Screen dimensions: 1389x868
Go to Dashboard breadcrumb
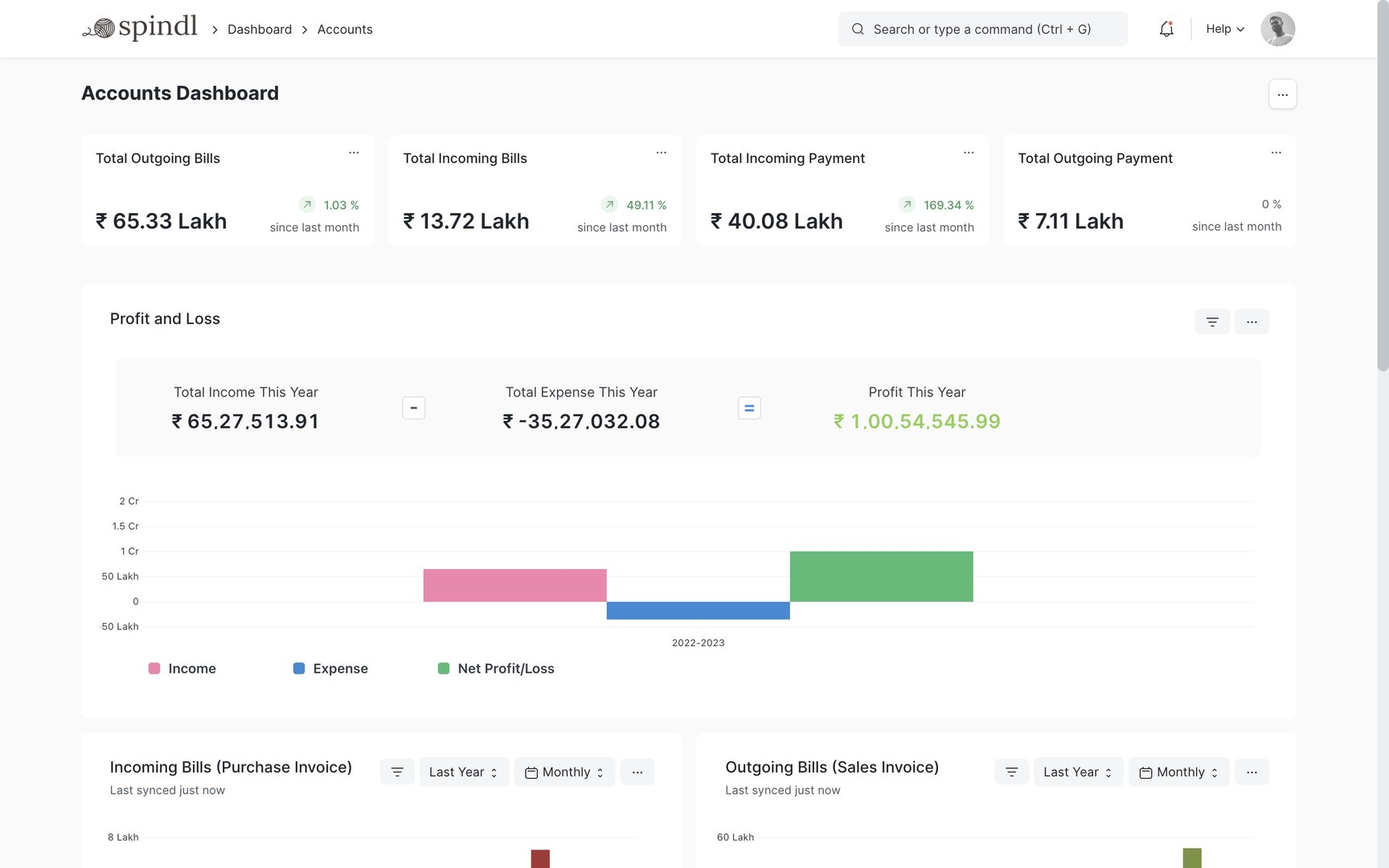260,29
